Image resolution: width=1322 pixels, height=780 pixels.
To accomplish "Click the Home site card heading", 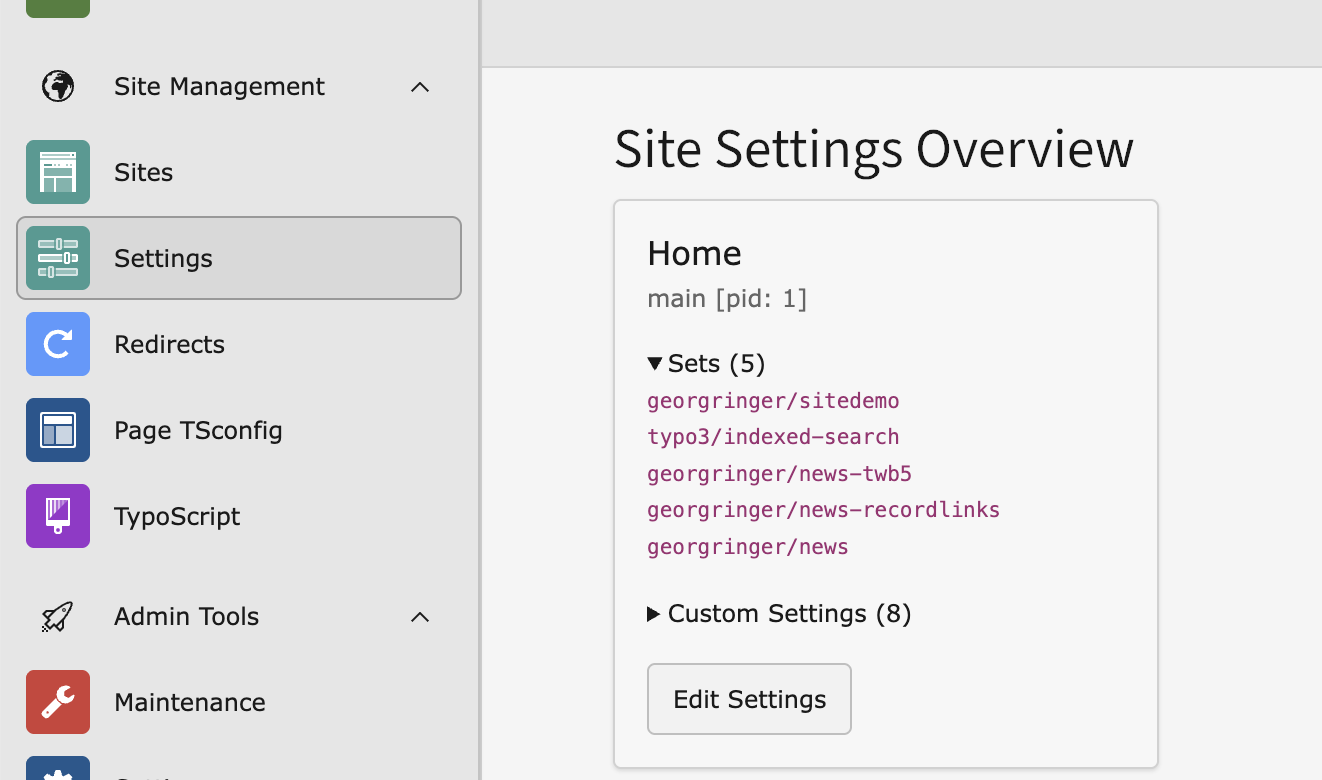I will (694, 254).
